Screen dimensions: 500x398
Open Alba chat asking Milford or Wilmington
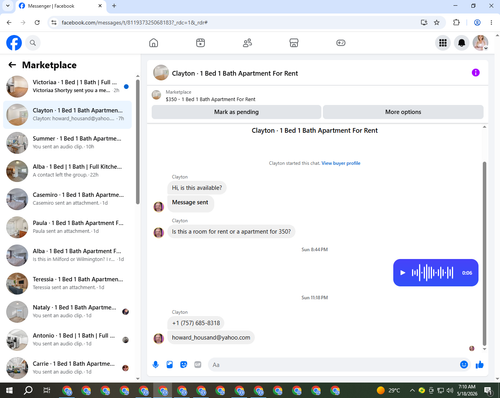click(x=67, y=255)
